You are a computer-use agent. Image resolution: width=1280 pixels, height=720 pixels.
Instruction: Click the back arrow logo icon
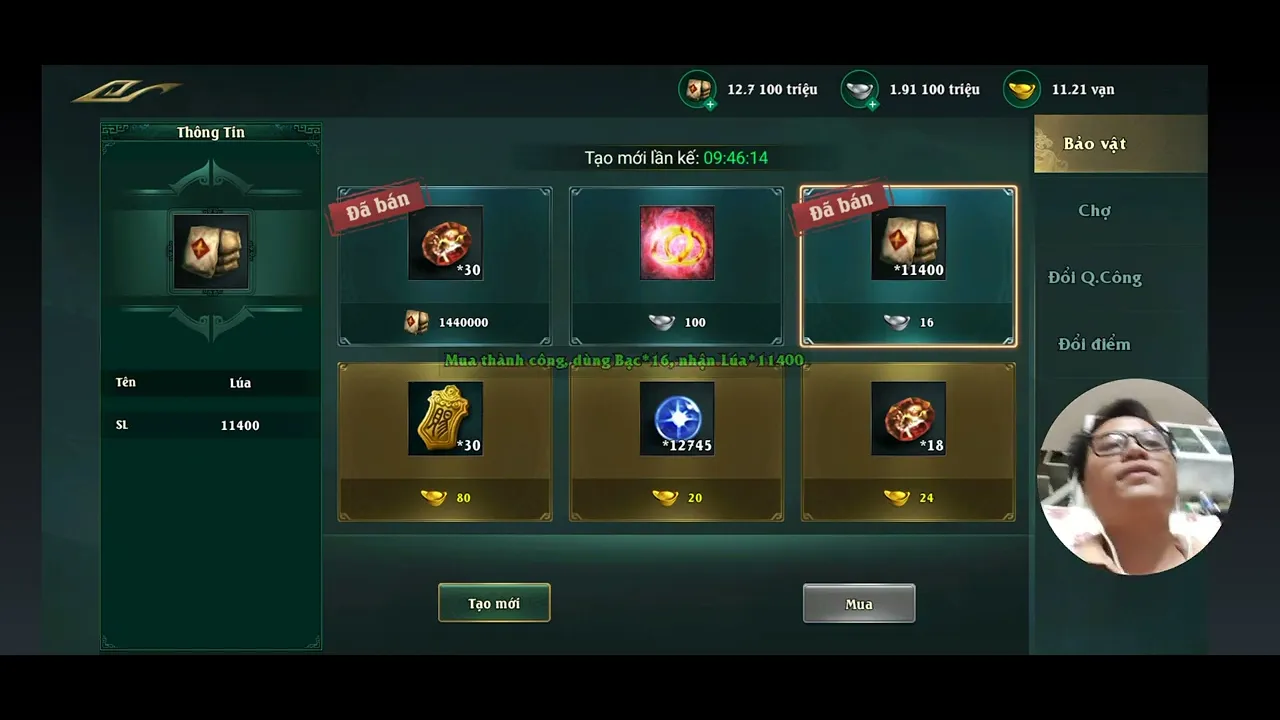(126, 91)
